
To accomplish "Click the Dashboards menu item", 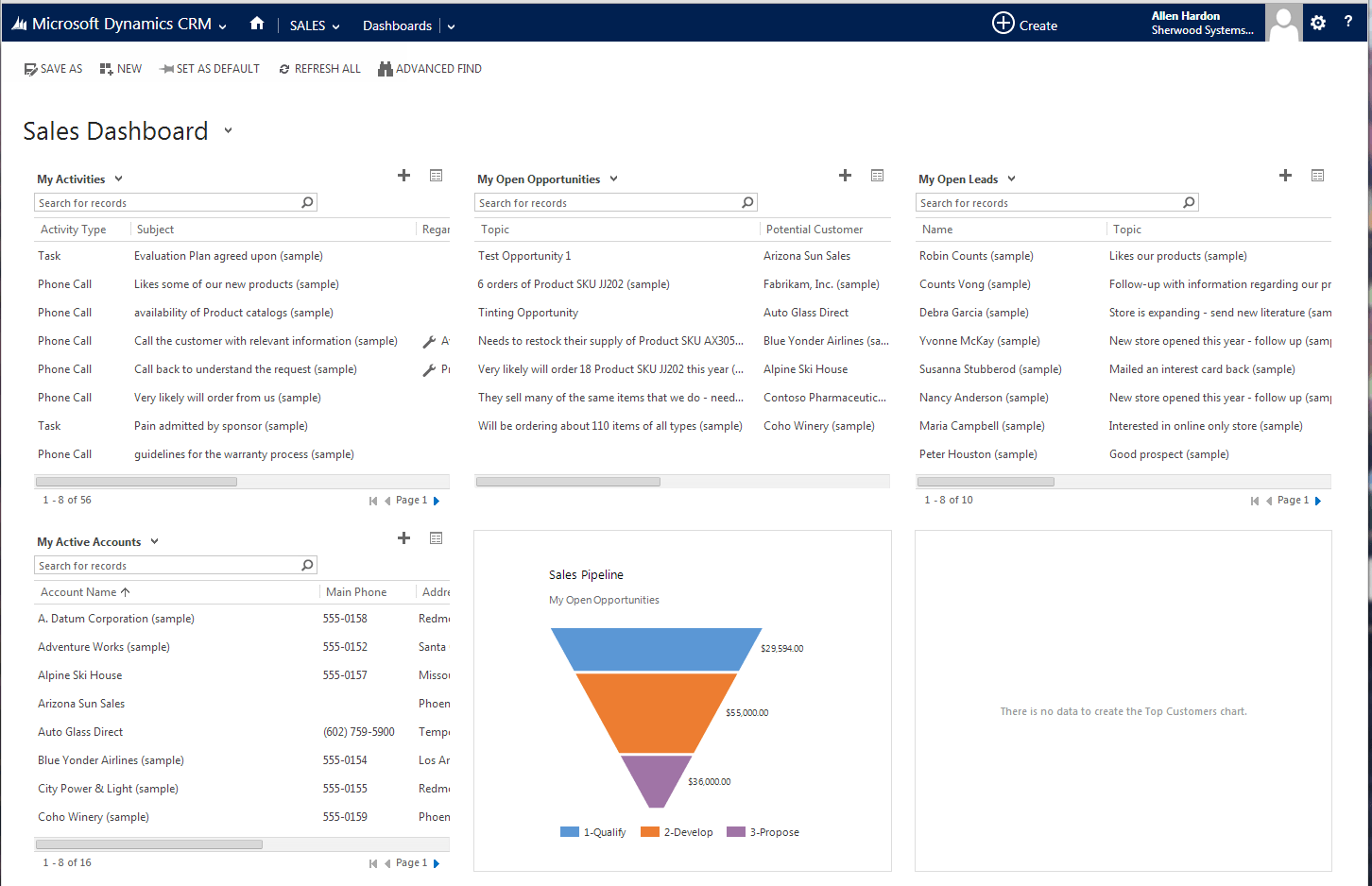I will (x=397, y=26).
